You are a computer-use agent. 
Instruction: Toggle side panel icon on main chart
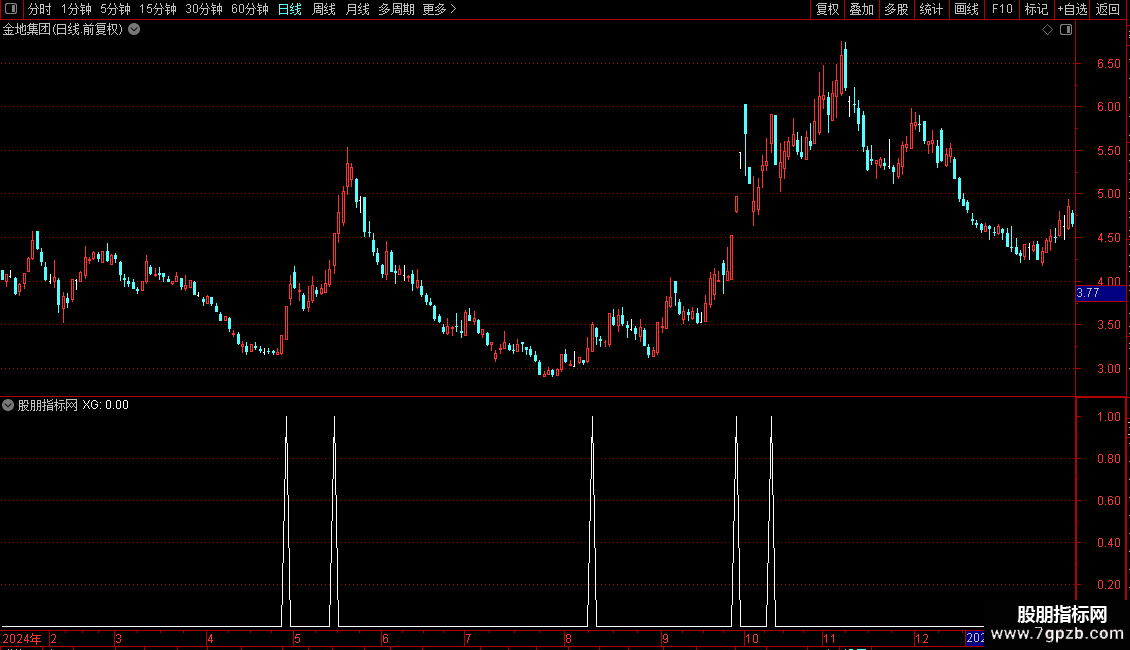click(1066, 30)
